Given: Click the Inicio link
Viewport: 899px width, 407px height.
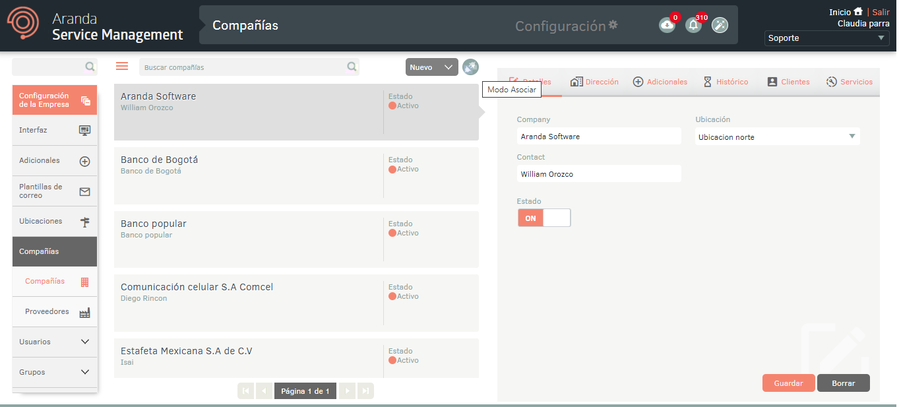Looking at the screenshot, I should (x=840, y=11).
